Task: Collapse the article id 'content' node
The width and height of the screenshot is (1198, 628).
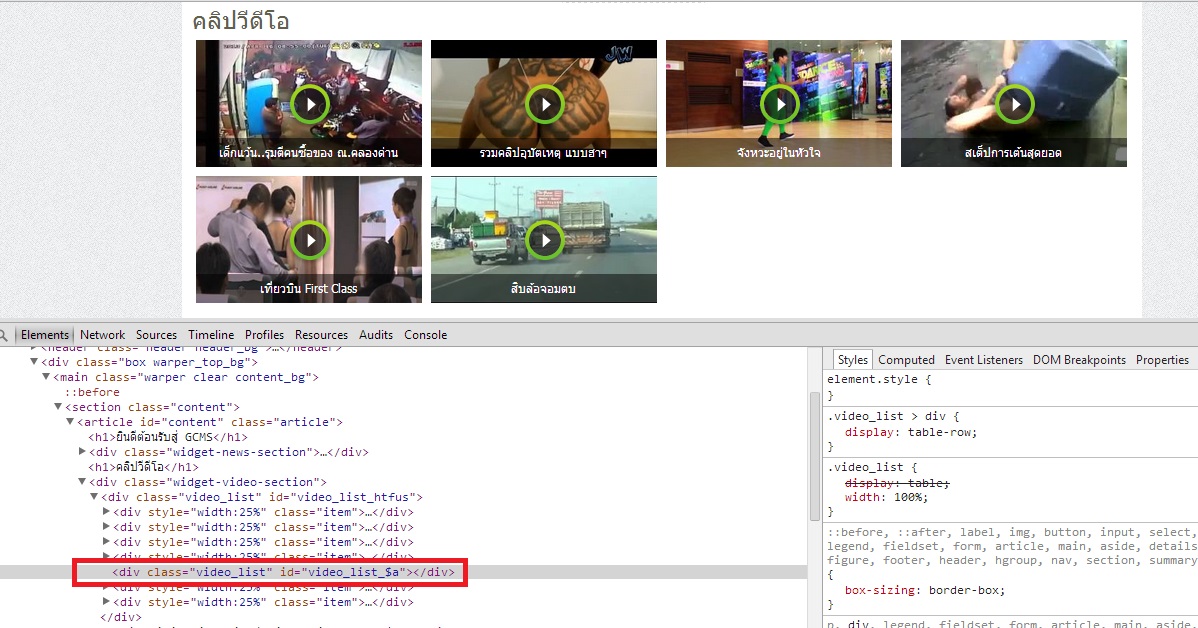Action: [70, 422]
